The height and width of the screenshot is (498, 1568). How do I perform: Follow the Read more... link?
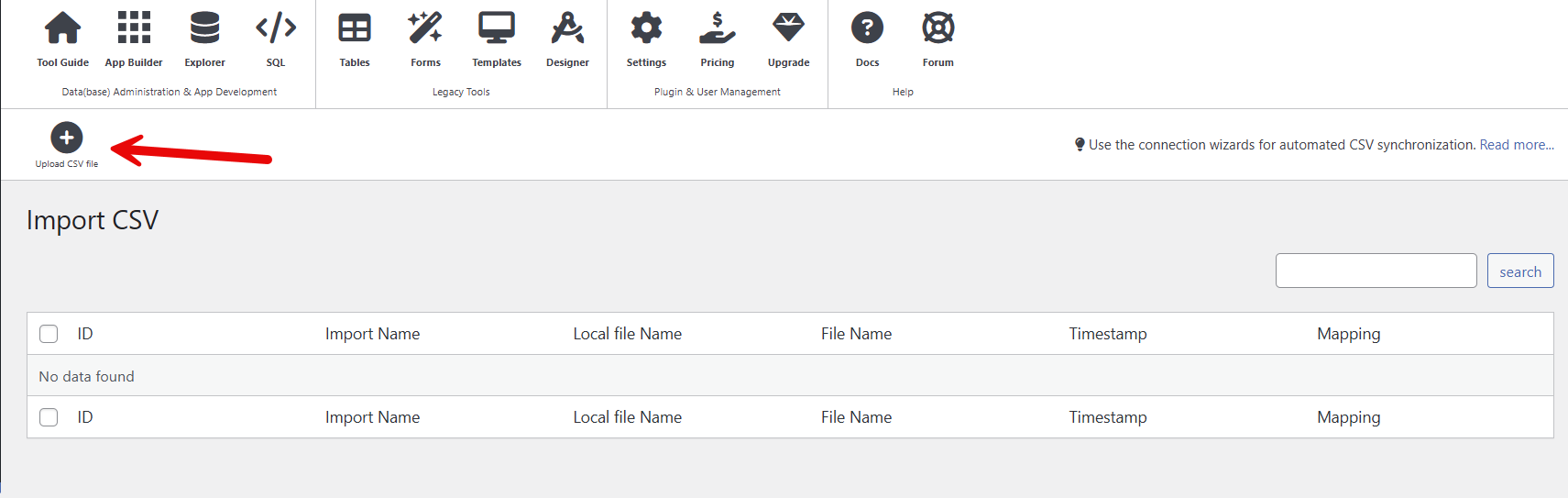pos(1516,145)
